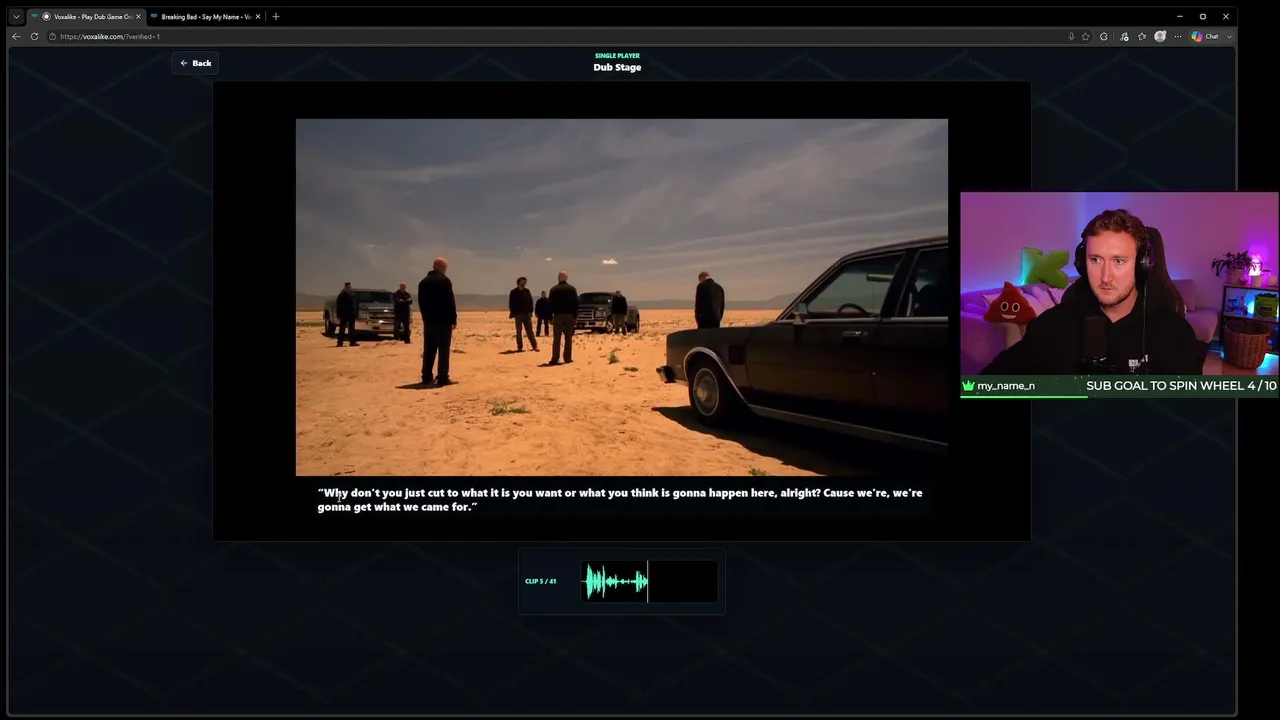Click the green audio waveform

click(616, 581)
